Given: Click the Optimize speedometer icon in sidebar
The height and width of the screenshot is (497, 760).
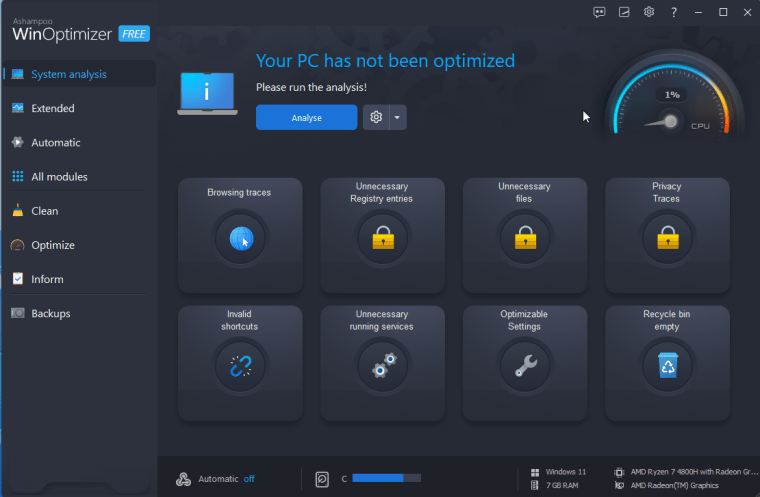Looking at the screenshot, I should (x=17, y=245).
